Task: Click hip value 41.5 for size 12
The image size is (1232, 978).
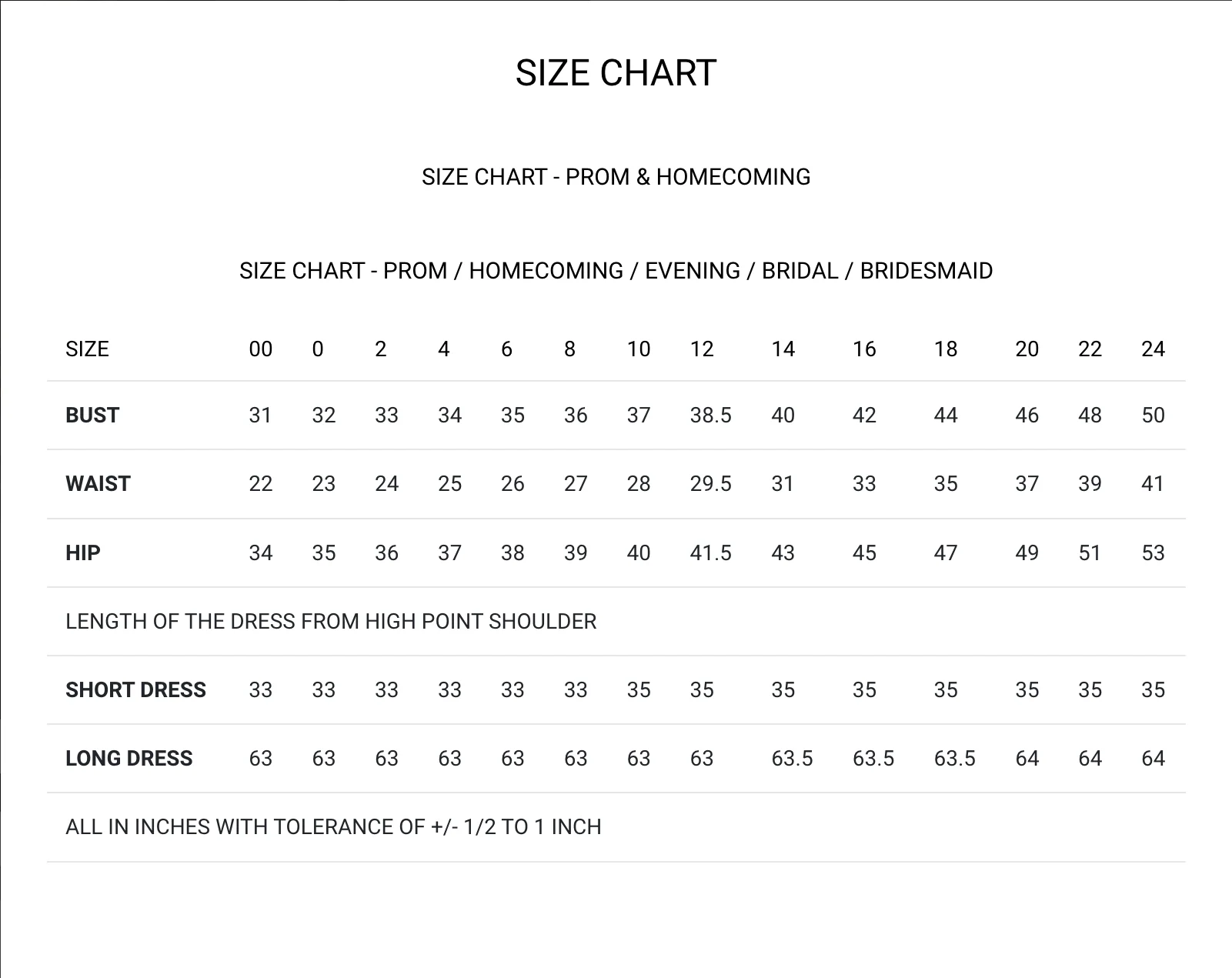Action: pyautogui.click(x=710, y=552)
